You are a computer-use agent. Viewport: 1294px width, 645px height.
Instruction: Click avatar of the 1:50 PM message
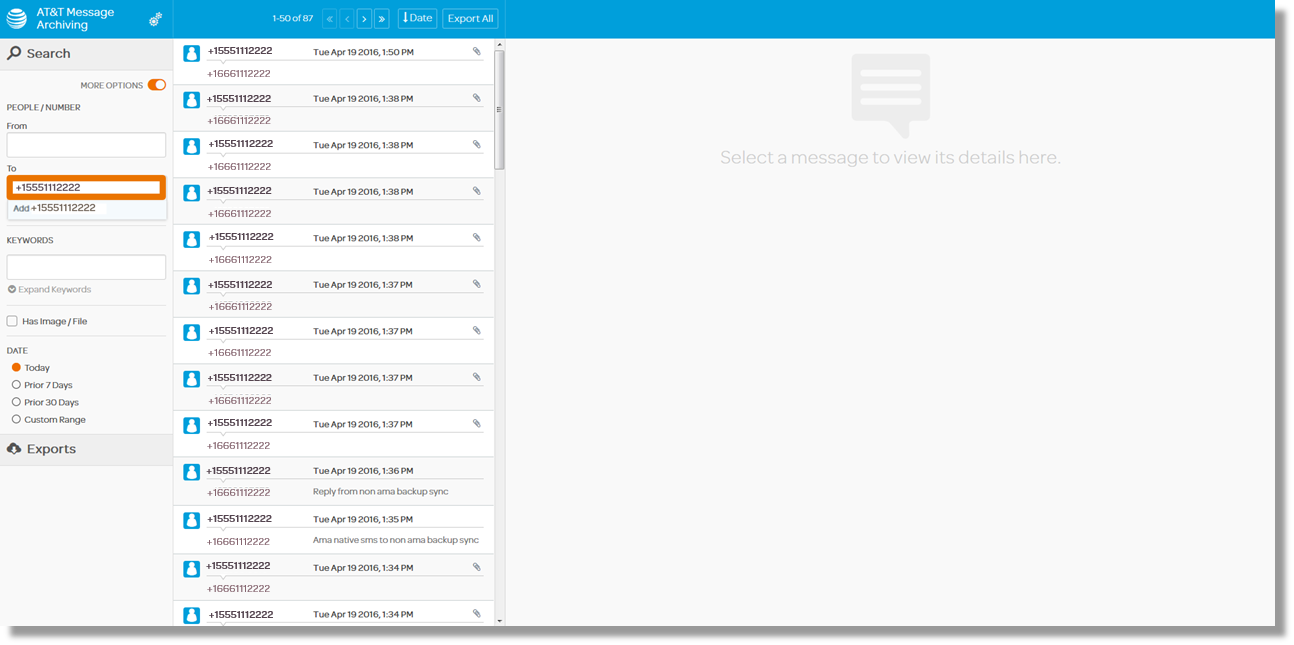(192, 53)
